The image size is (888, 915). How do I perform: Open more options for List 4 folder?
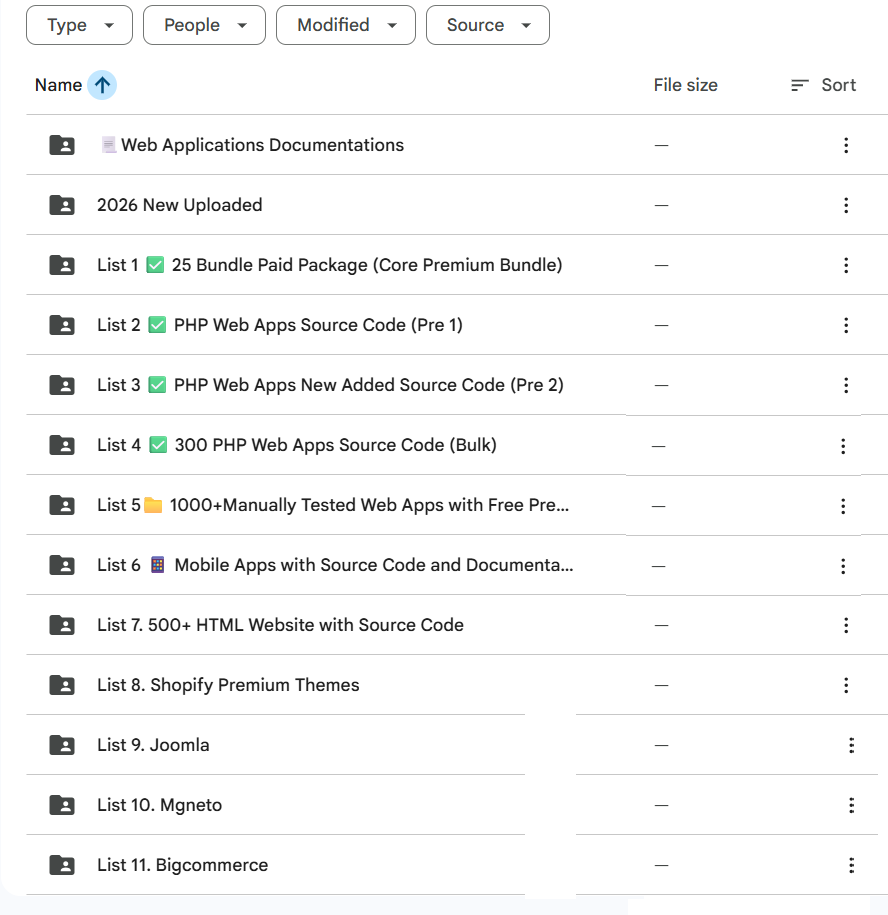coord(843,446)
